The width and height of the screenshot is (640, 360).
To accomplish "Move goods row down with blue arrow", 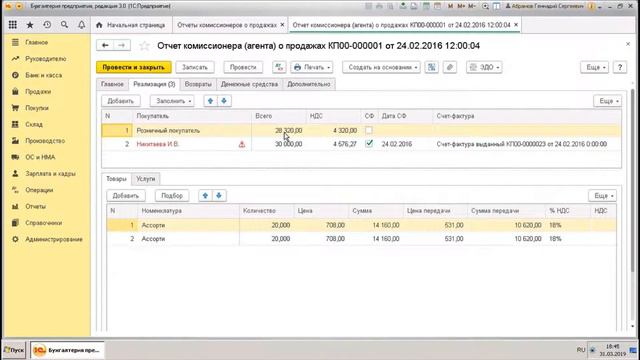I will click(x=219, y=196).
